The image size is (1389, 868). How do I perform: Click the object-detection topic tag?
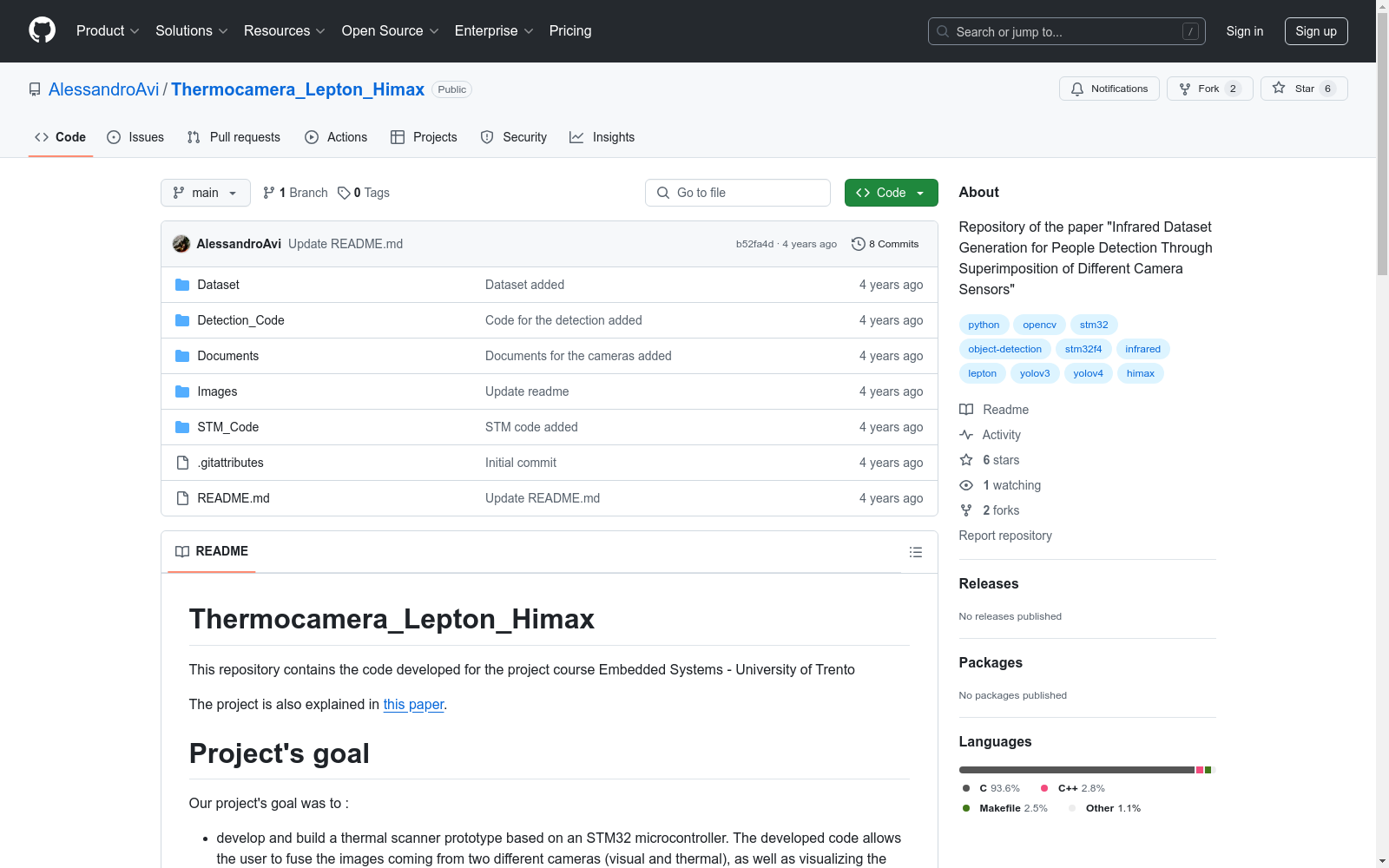click(1004, 349)
